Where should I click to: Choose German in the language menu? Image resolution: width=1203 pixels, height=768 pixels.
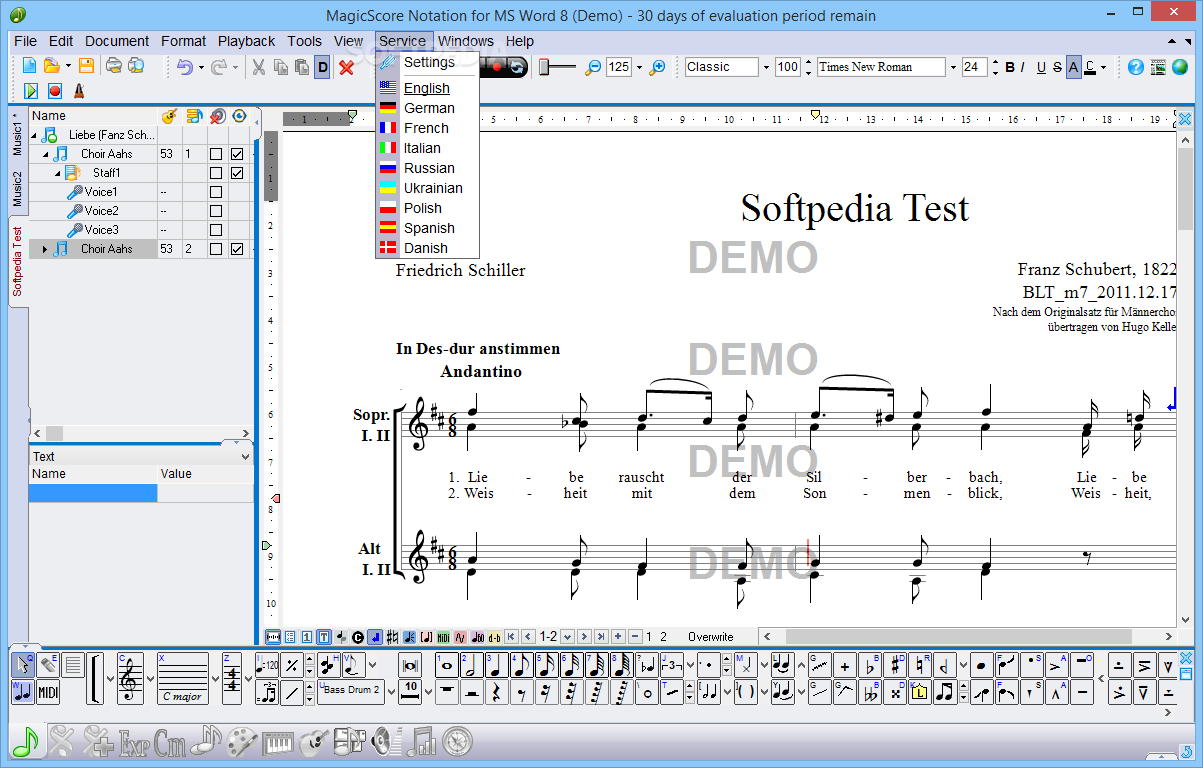428,108
